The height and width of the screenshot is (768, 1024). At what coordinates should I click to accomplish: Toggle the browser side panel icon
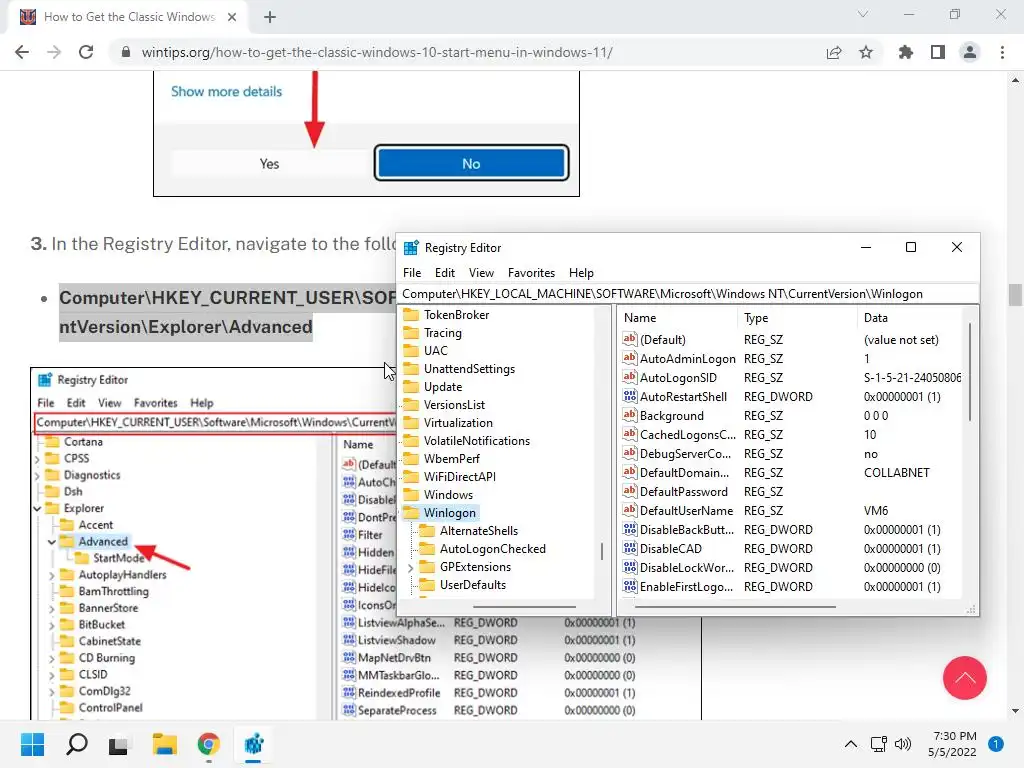[x=938, y=52]
